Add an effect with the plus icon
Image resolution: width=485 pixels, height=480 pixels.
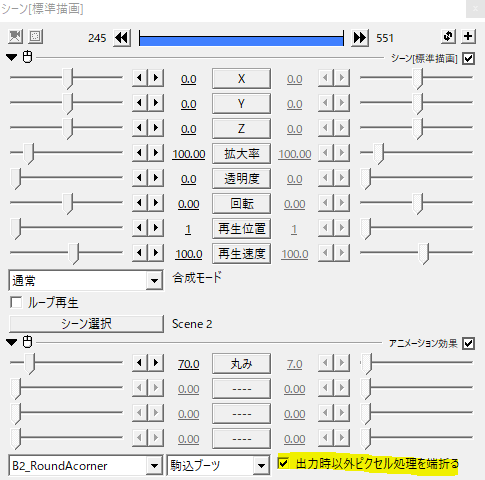468,37
